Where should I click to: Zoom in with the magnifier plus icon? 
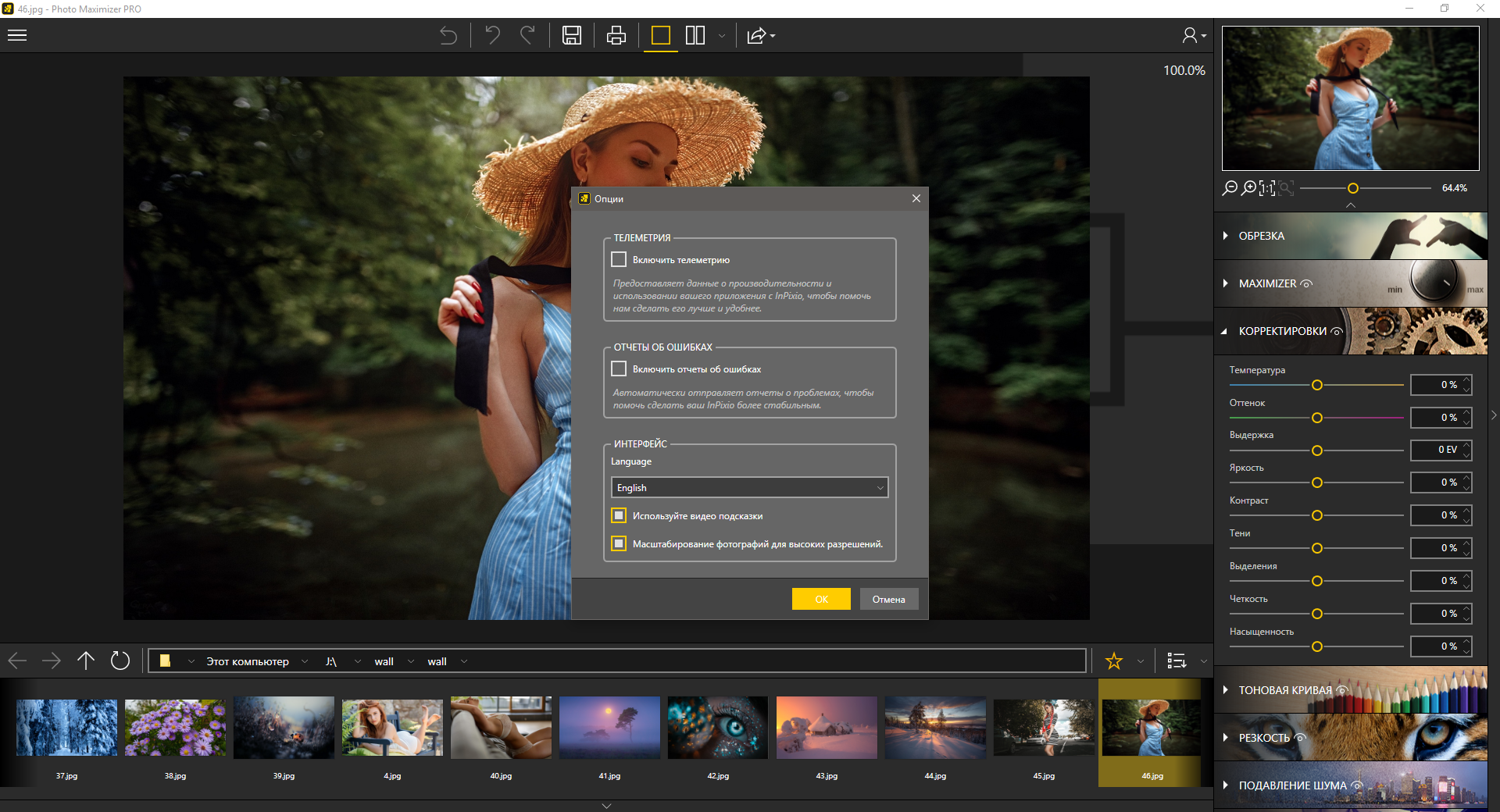(x=1249, y=188)
